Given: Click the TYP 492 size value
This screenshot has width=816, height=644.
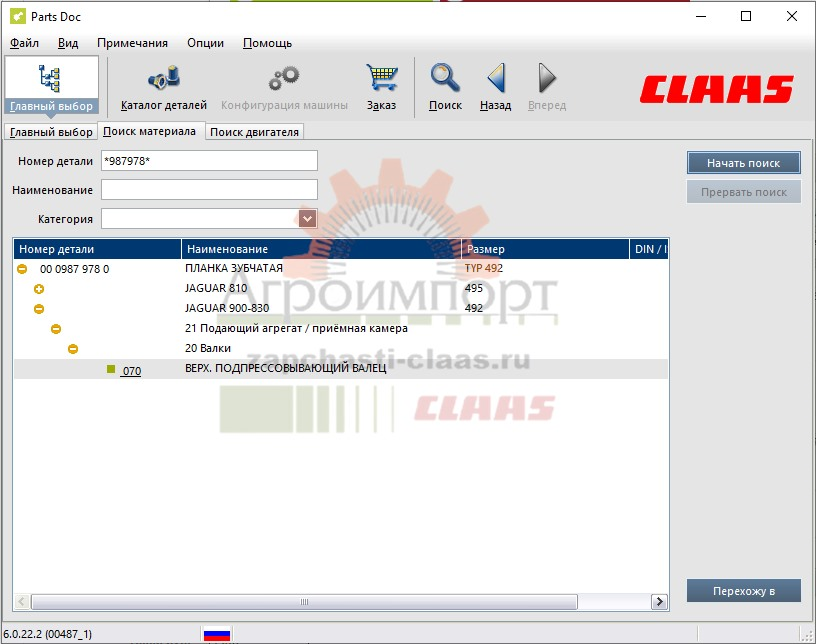Looking at the screenshot, I should pos(484,268).
